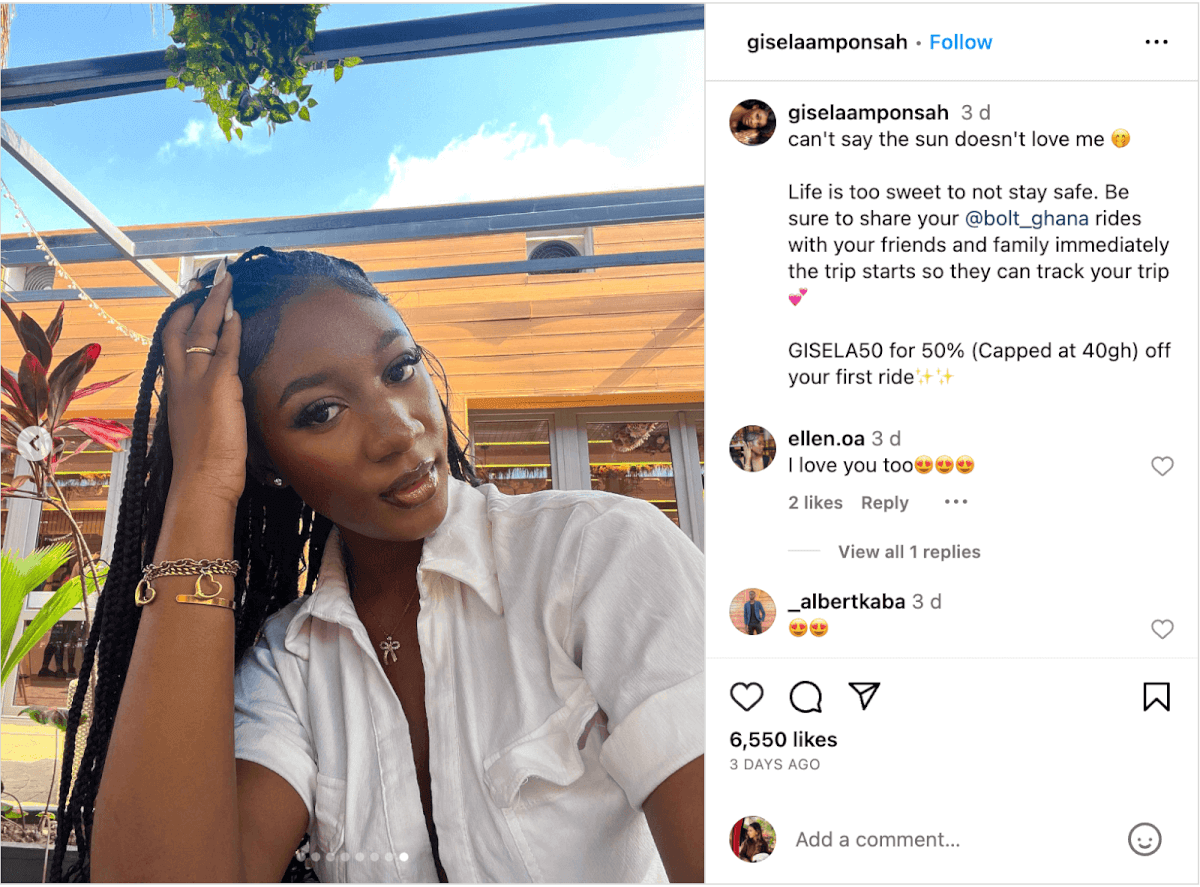
Task: Like the post with the heart icon
Action: point(747,696)
